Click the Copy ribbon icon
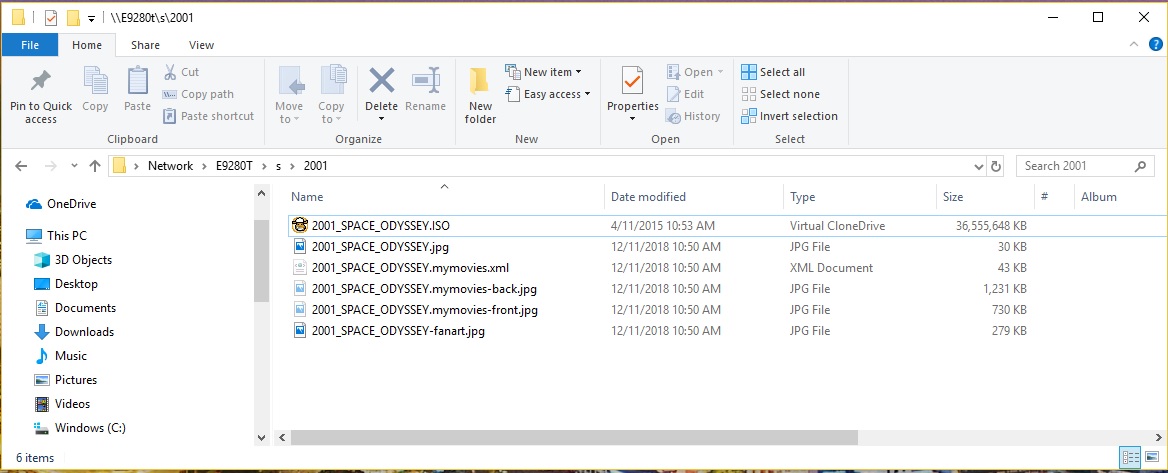The width and height of the screenshot is (1168, 473). (x=95, y=81)
